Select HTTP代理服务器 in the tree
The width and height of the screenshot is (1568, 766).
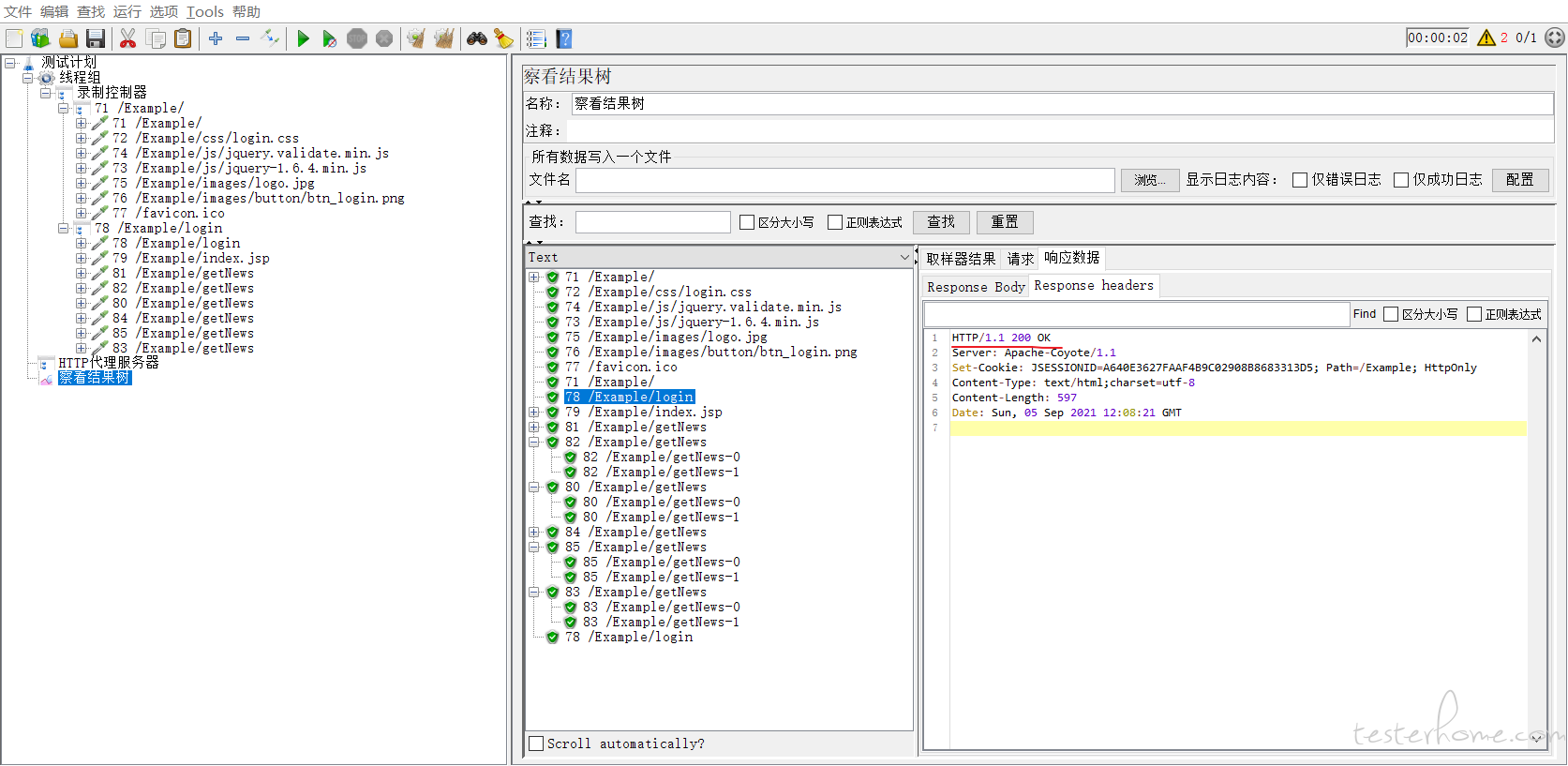pos(109,363)
